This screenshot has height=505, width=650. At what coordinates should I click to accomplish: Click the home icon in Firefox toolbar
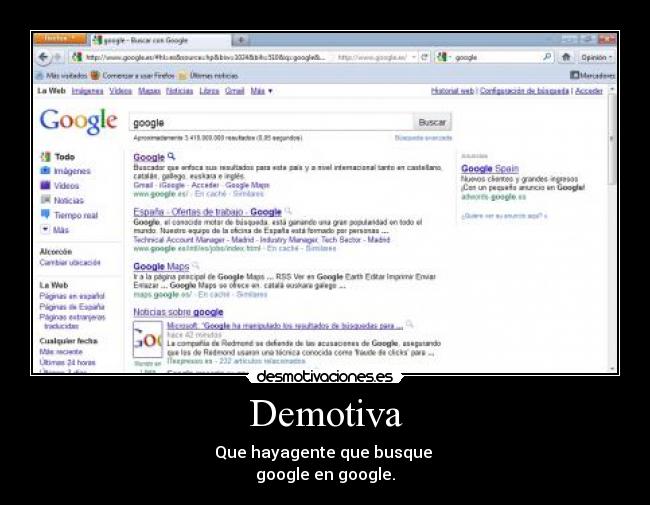pos(566,57)
